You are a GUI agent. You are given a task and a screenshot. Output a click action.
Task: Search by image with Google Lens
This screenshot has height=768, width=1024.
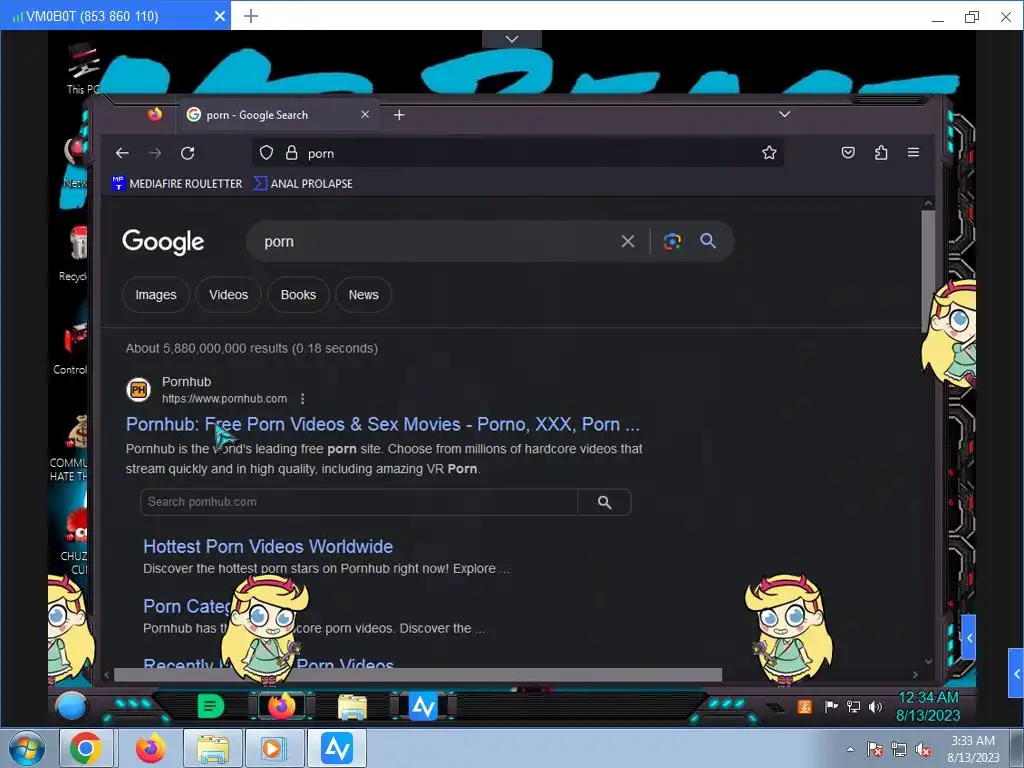[x=672, y=241]
